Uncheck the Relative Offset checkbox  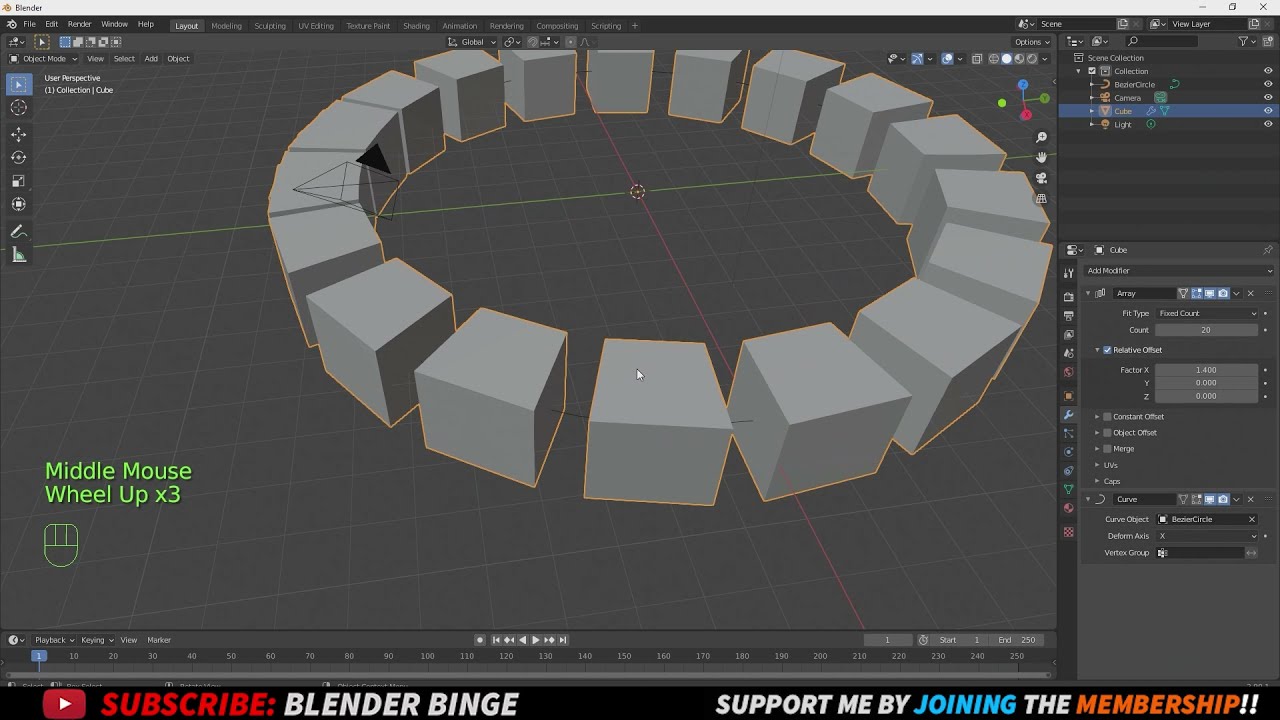tap(1107, 350)
